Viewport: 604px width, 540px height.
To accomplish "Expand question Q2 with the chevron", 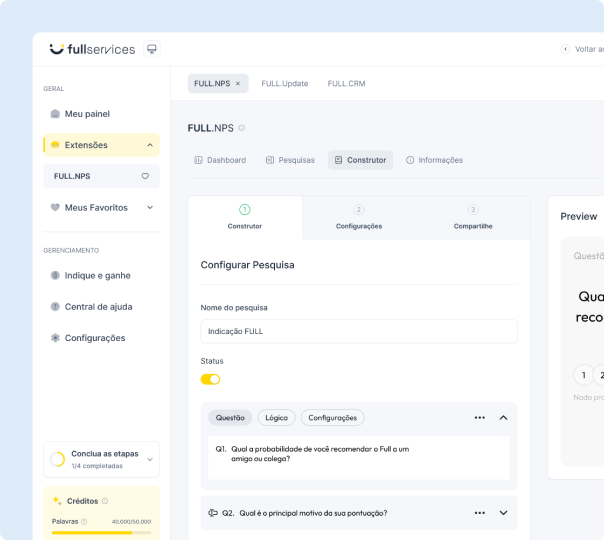I will pyautogui.click(x=503, y=513).
